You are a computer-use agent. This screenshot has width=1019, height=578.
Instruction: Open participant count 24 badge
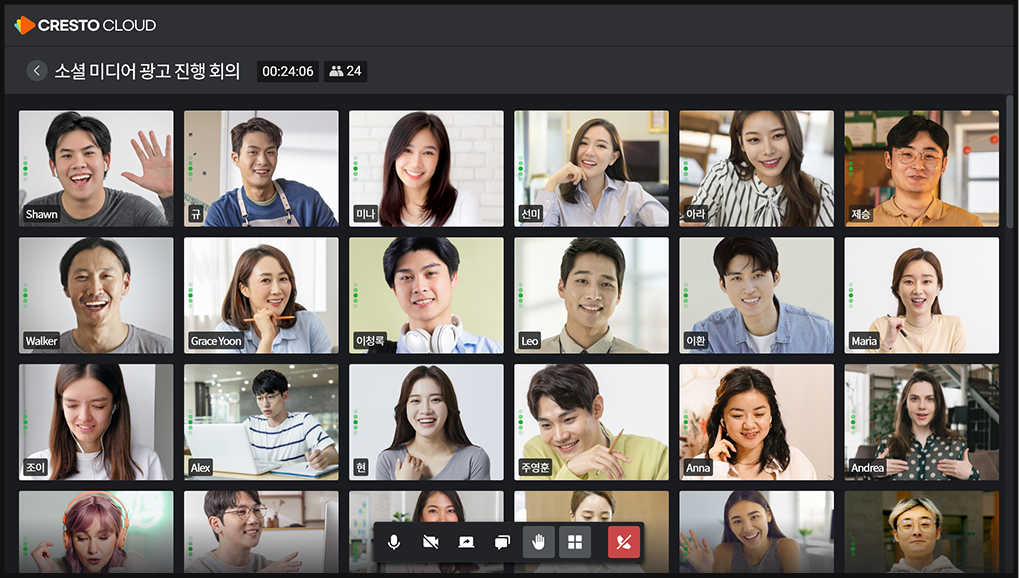pos(346,71)
